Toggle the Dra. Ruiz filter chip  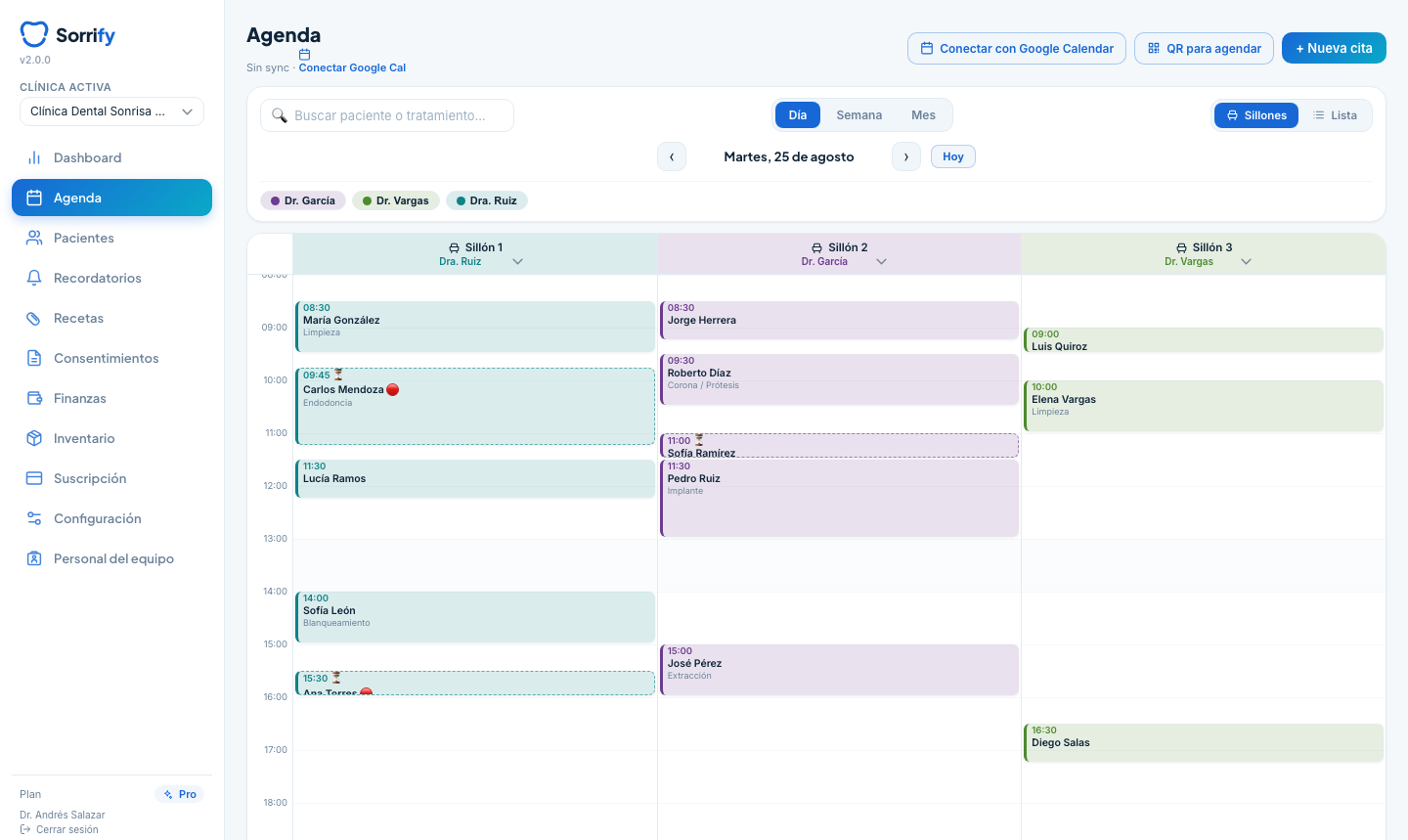tap(487, 200)
